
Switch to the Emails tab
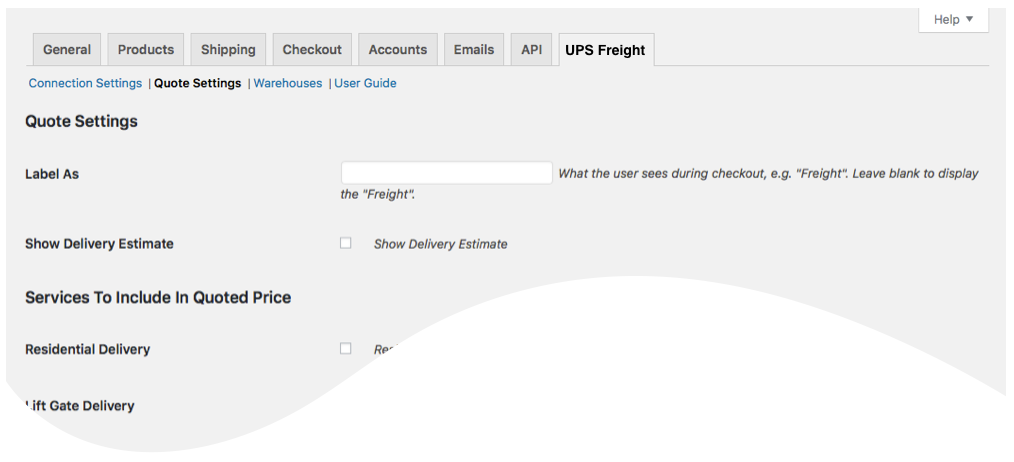pos(474,49)
